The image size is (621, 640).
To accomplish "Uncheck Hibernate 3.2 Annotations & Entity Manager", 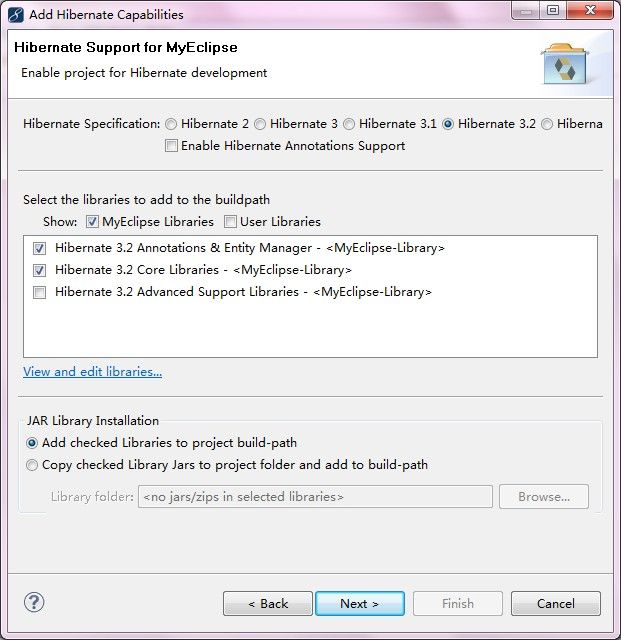I will 40,248.
